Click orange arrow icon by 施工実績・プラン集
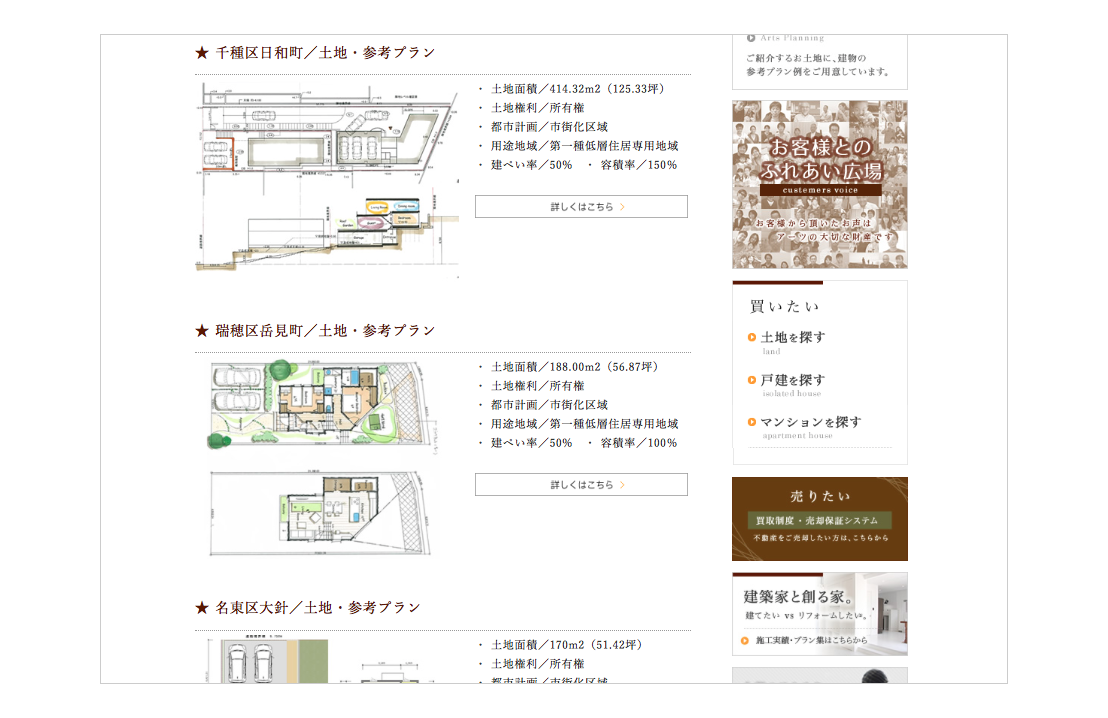Screen dimensions: 1108x718 tap(745, 640)
